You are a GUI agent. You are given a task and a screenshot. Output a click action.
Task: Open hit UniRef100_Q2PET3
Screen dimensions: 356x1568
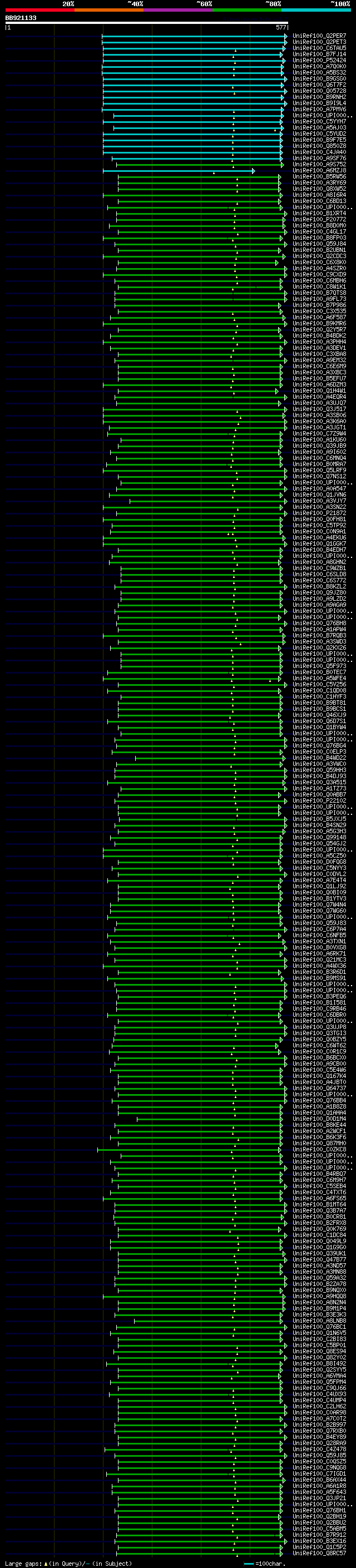point(319,42)
